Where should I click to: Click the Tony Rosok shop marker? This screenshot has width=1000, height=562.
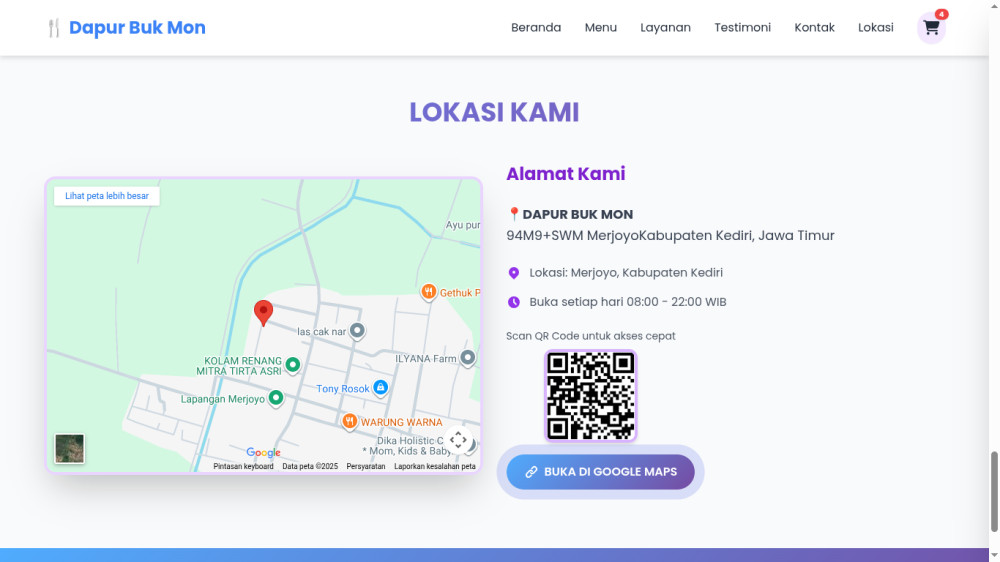(380, 388)
